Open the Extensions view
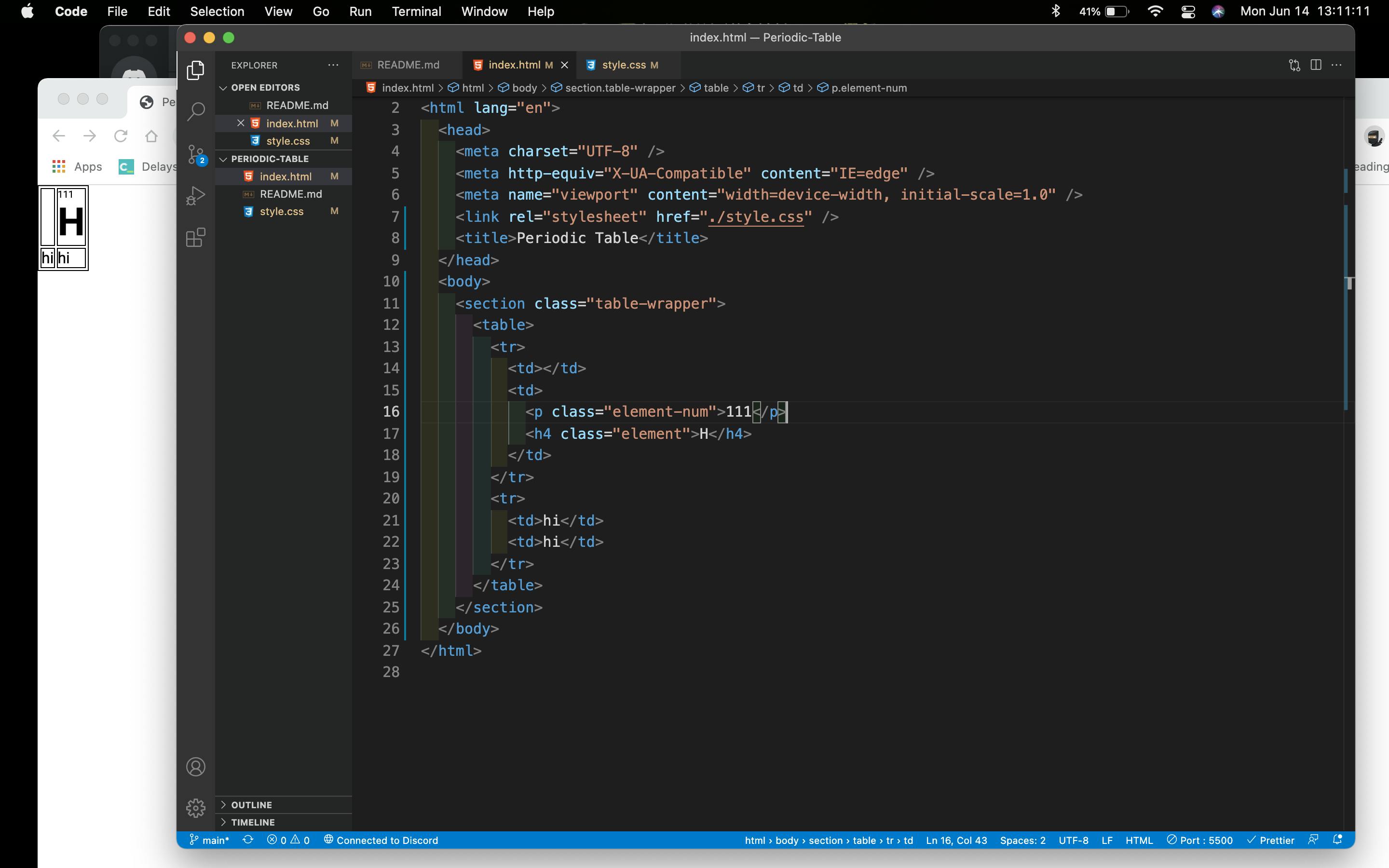Viewport: 1389px width, 868px height. 196,238
